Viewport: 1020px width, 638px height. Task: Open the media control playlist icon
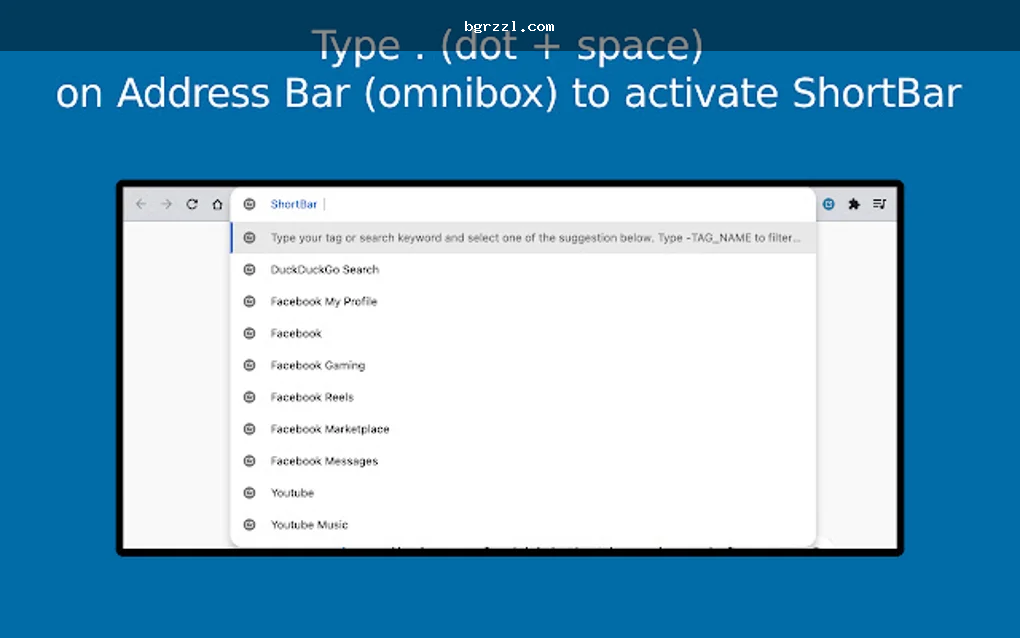click(879, 204)
